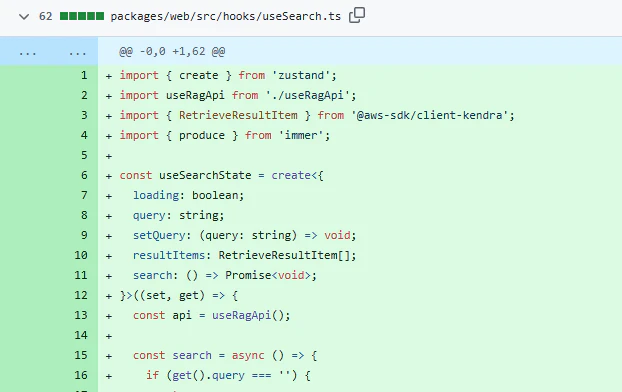Select line number 6

pyautogui.click(x=84, y=175)
